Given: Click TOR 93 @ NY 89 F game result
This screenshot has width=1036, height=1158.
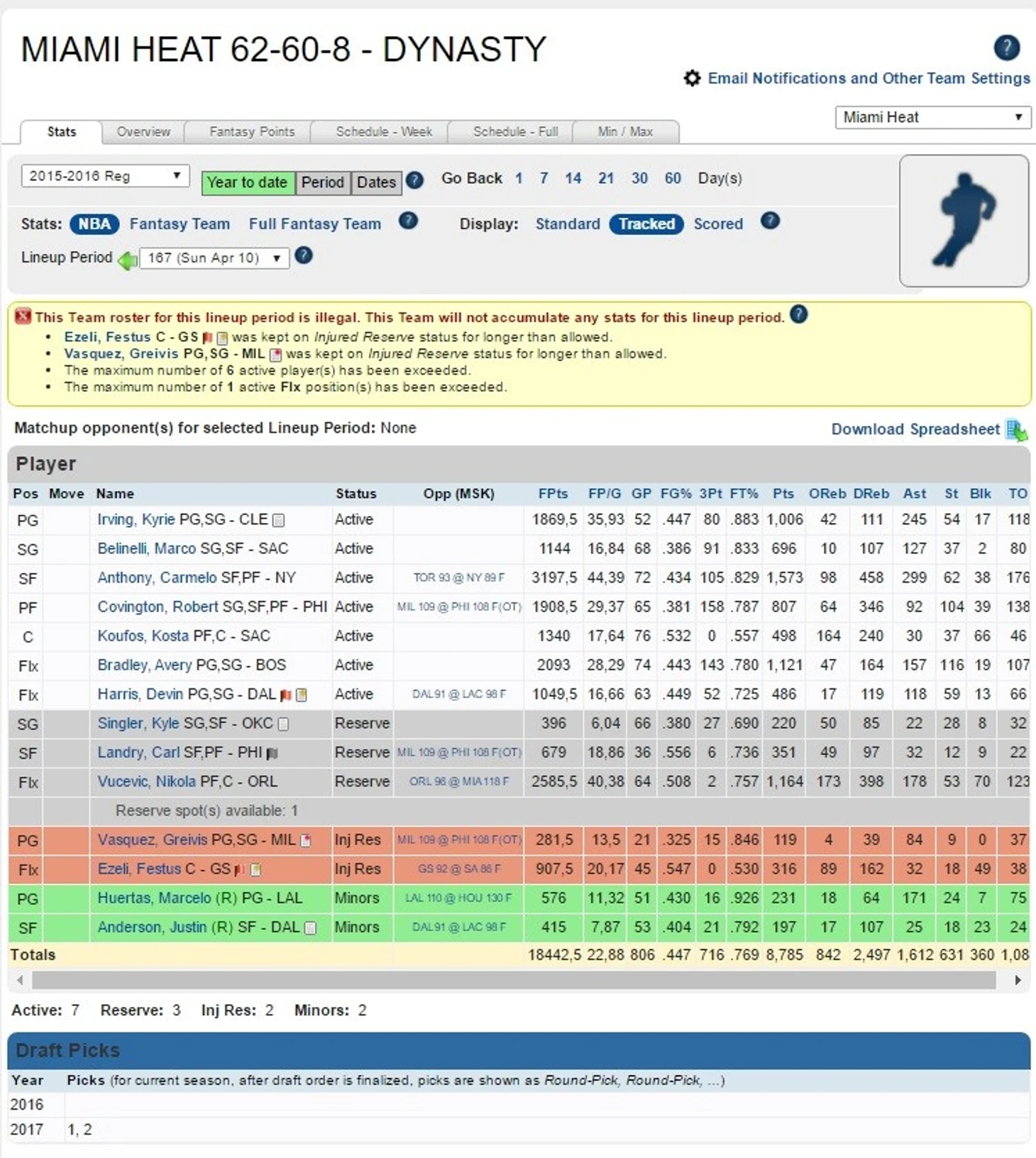Looking at the screenshot, I should [x=458, y=578].
